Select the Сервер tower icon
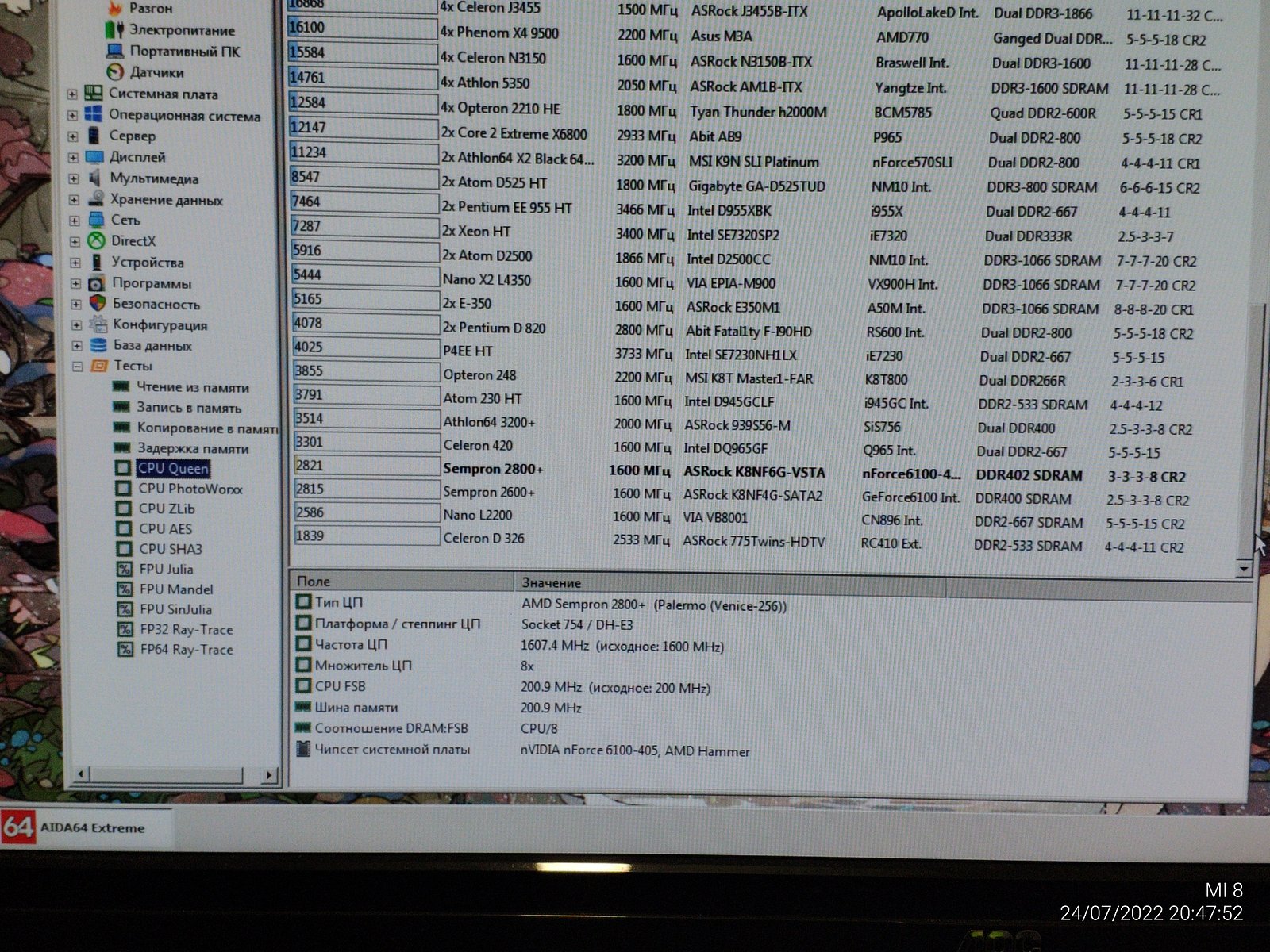The image size is (1270, 952). tap(94, 136)
